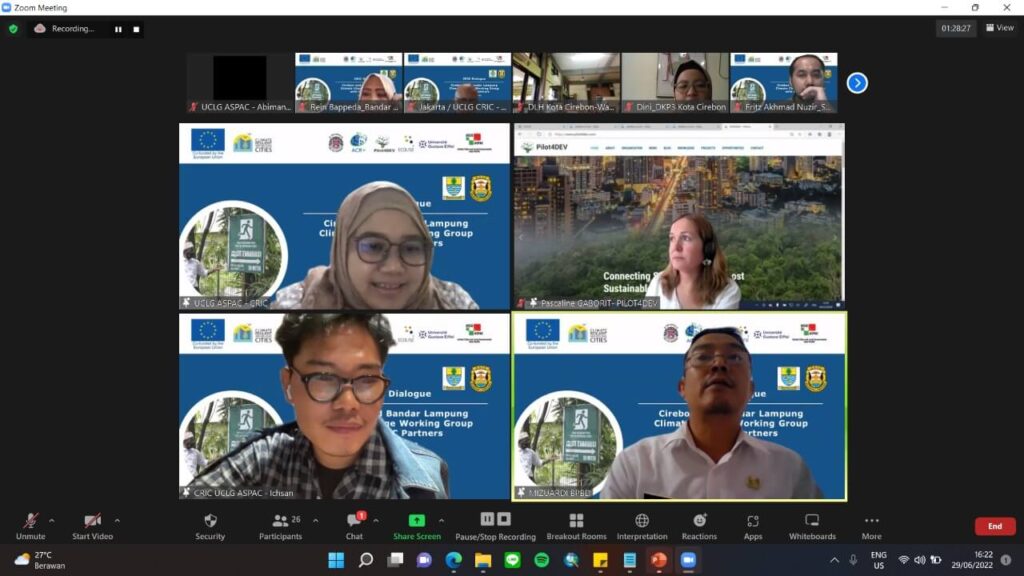Open the Chat panel
Screen dimensions: 1024x576
[355, 526]
